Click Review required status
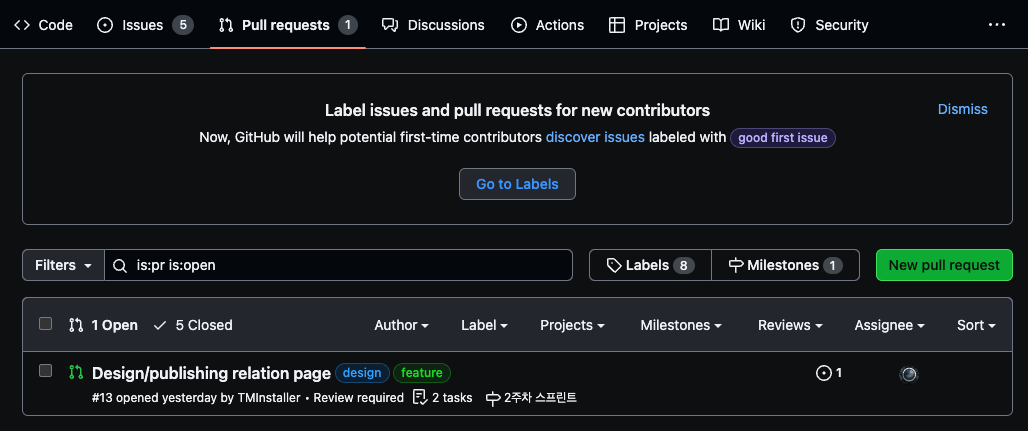Image resolution: width=1028 pixels, height=431 pixels. coord(359,398)
